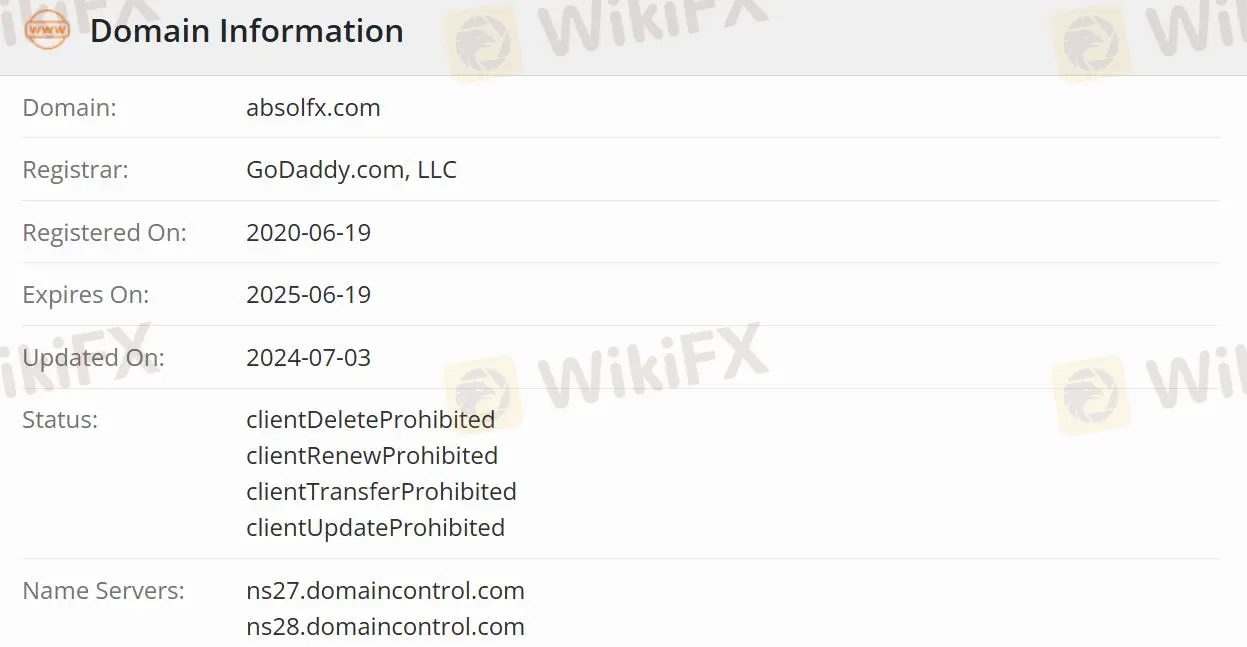
Task: Click the clientDeleteProhibited status
Action: [x=370, y=420]
